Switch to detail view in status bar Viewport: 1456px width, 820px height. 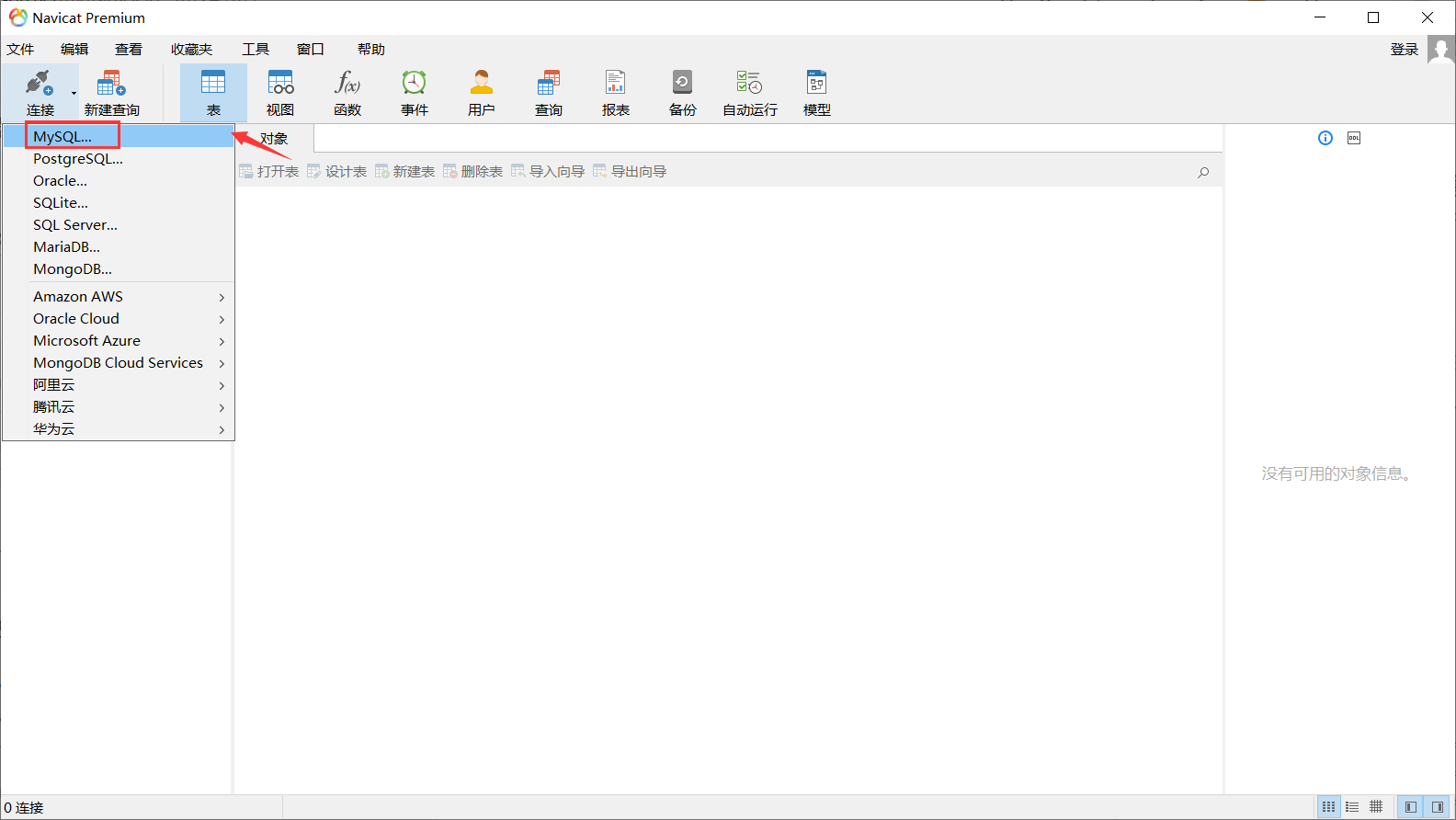click(1376, 806)
